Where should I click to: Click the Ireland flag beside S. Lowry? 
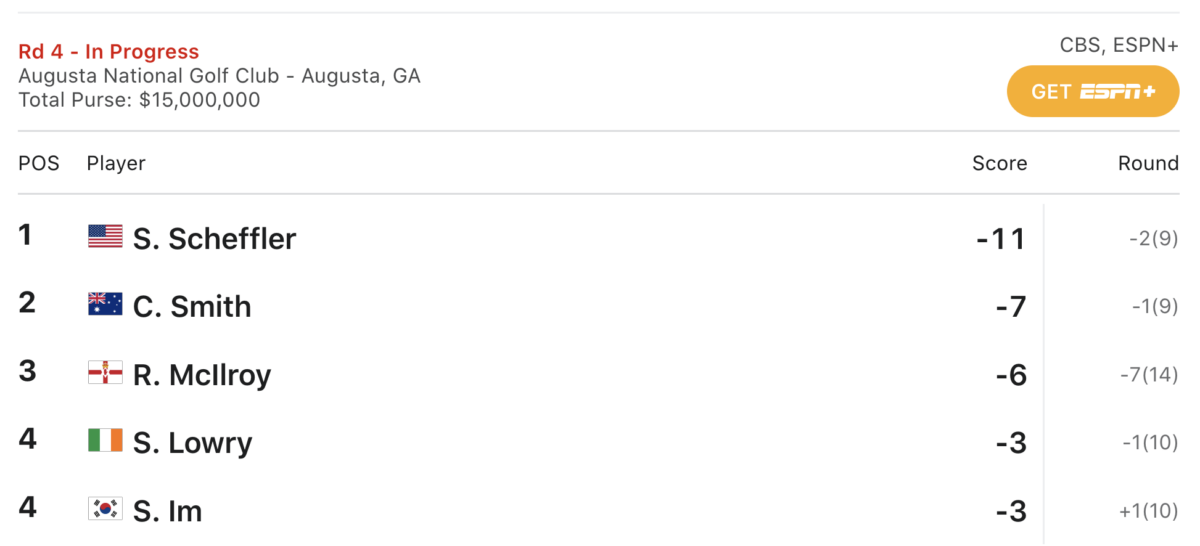coord(105,441)
